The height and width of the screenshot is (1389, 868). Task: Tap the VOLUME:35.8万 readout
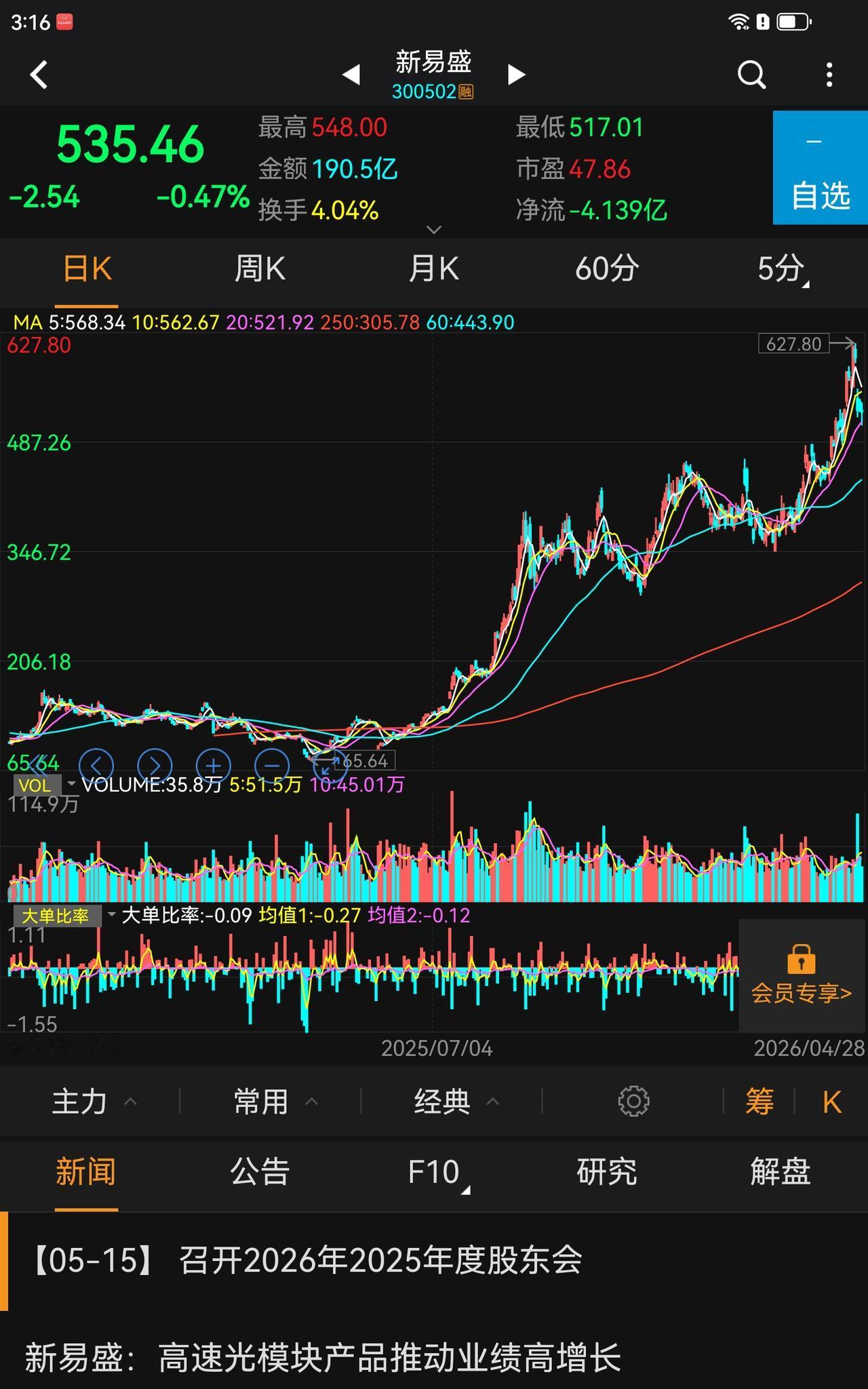(x=151, y=785)
